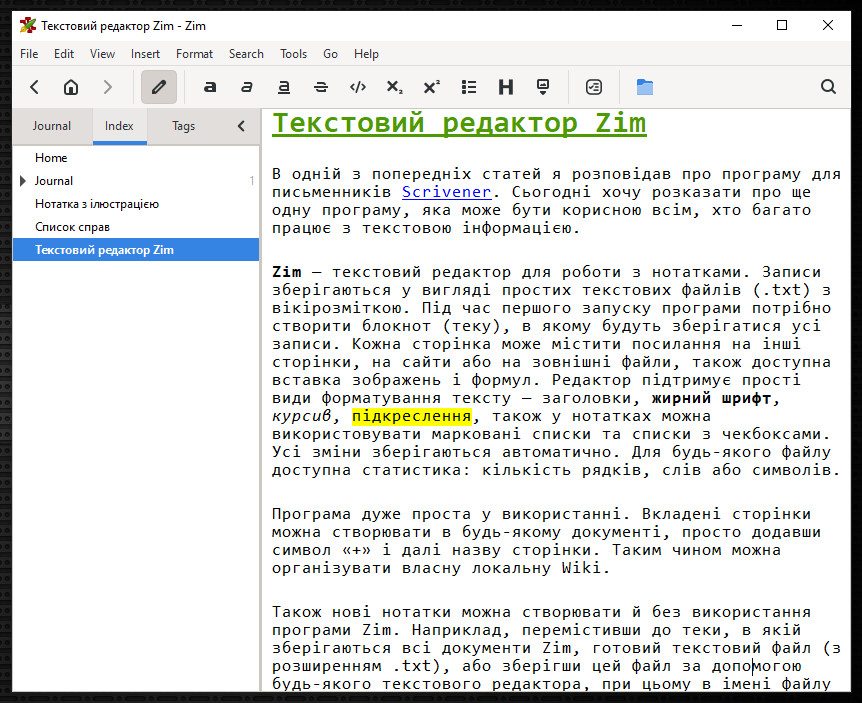Image resolution: width=862 pixels, height=703 pixels.
Task: Click the highlighted word підкреслення
Action: 412,416
